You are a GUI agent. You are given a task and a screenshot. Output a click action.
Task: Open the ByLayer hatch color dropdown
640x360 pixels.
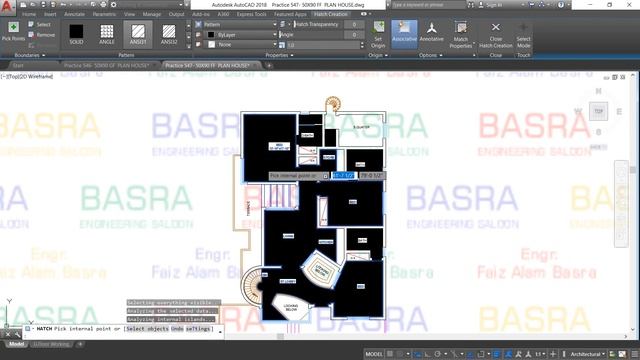(x=240, y=35)
